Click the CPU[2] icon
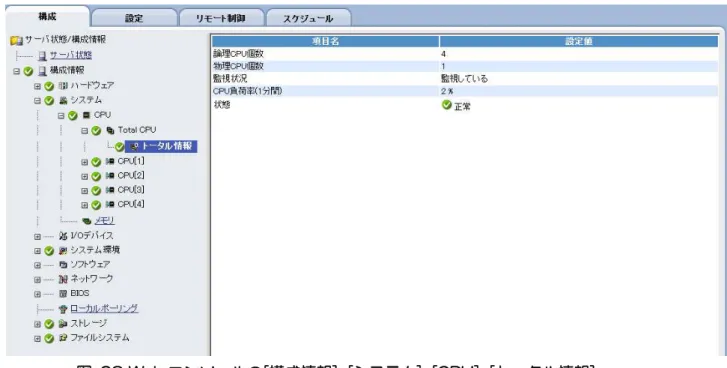The height and width of the screenshot is (368, 727). 110,176
